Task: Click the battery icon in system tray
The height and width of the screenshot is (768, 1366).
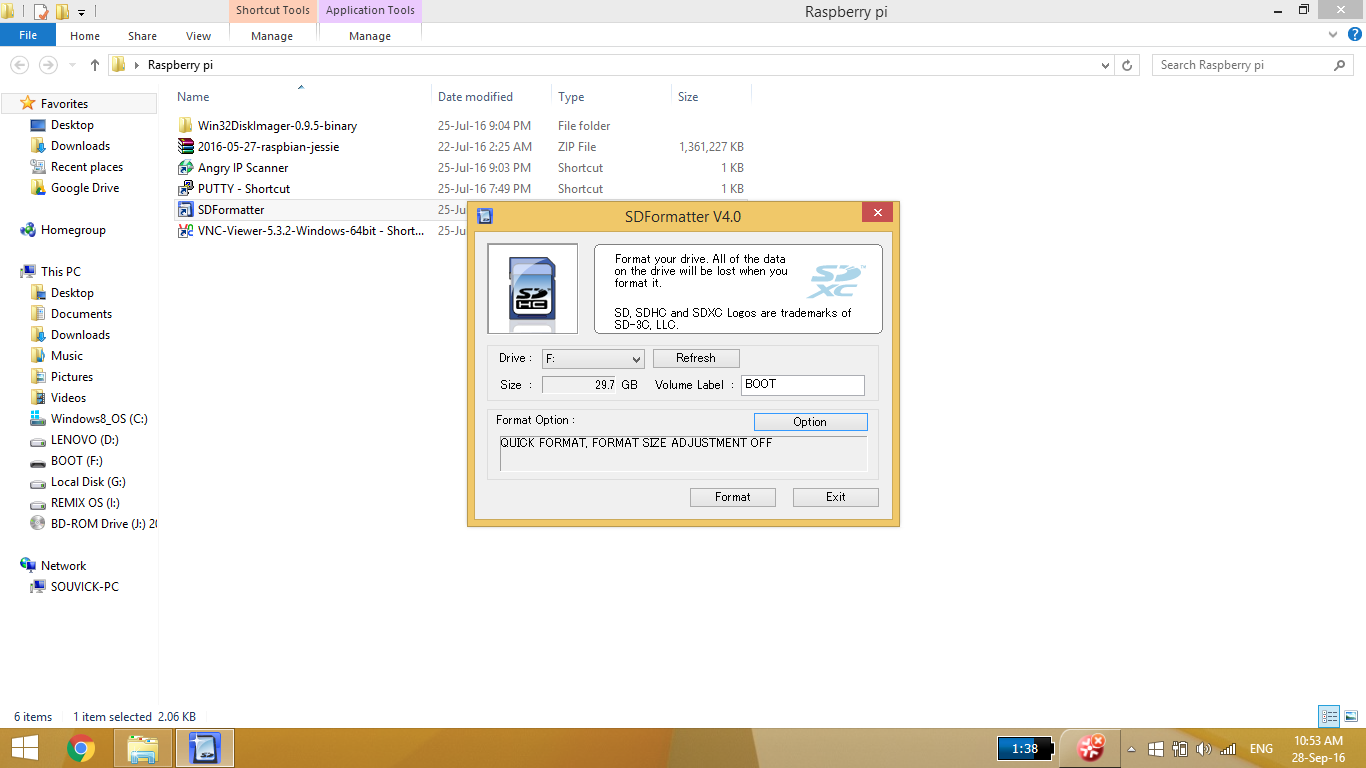Action: click(1179, 748)
